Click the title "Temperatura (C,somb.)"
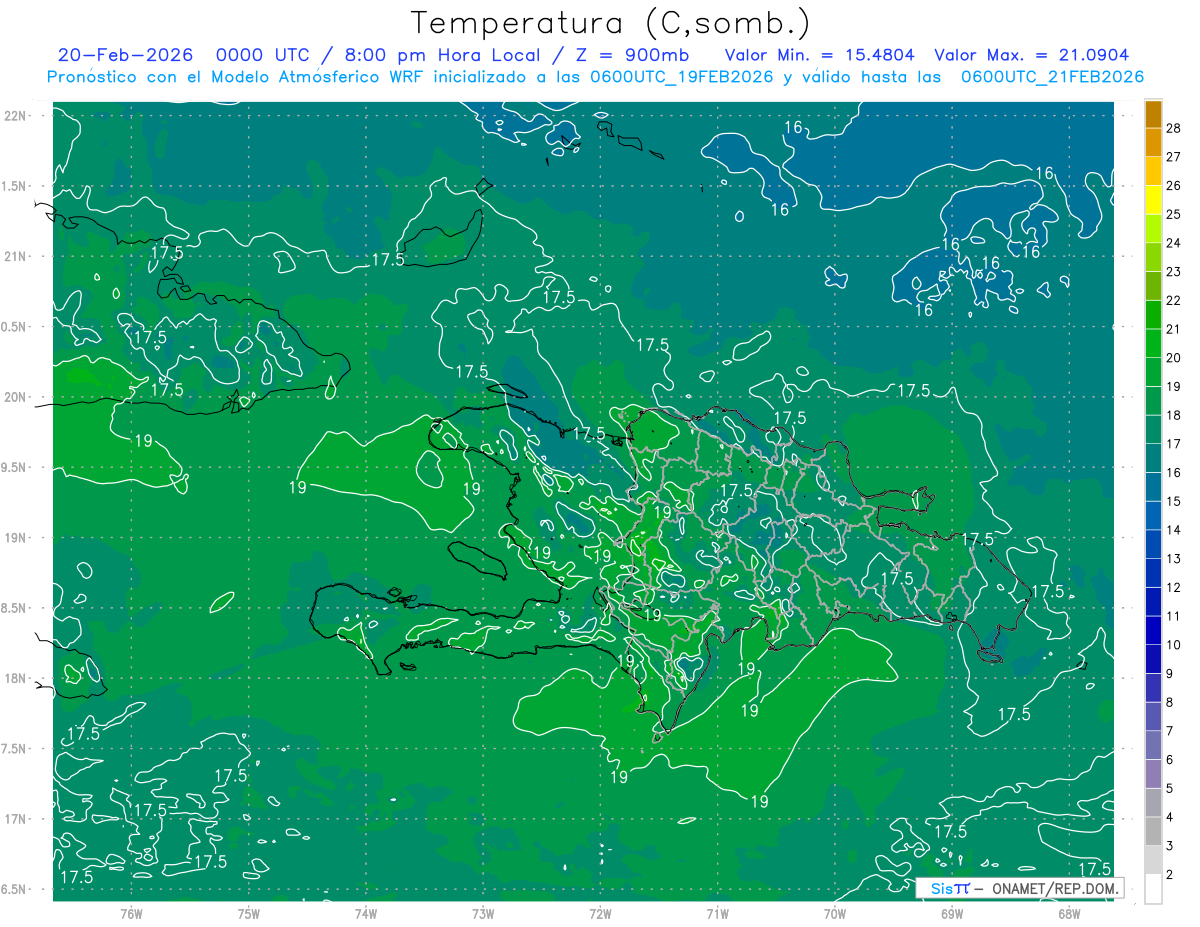 point(611,23)
